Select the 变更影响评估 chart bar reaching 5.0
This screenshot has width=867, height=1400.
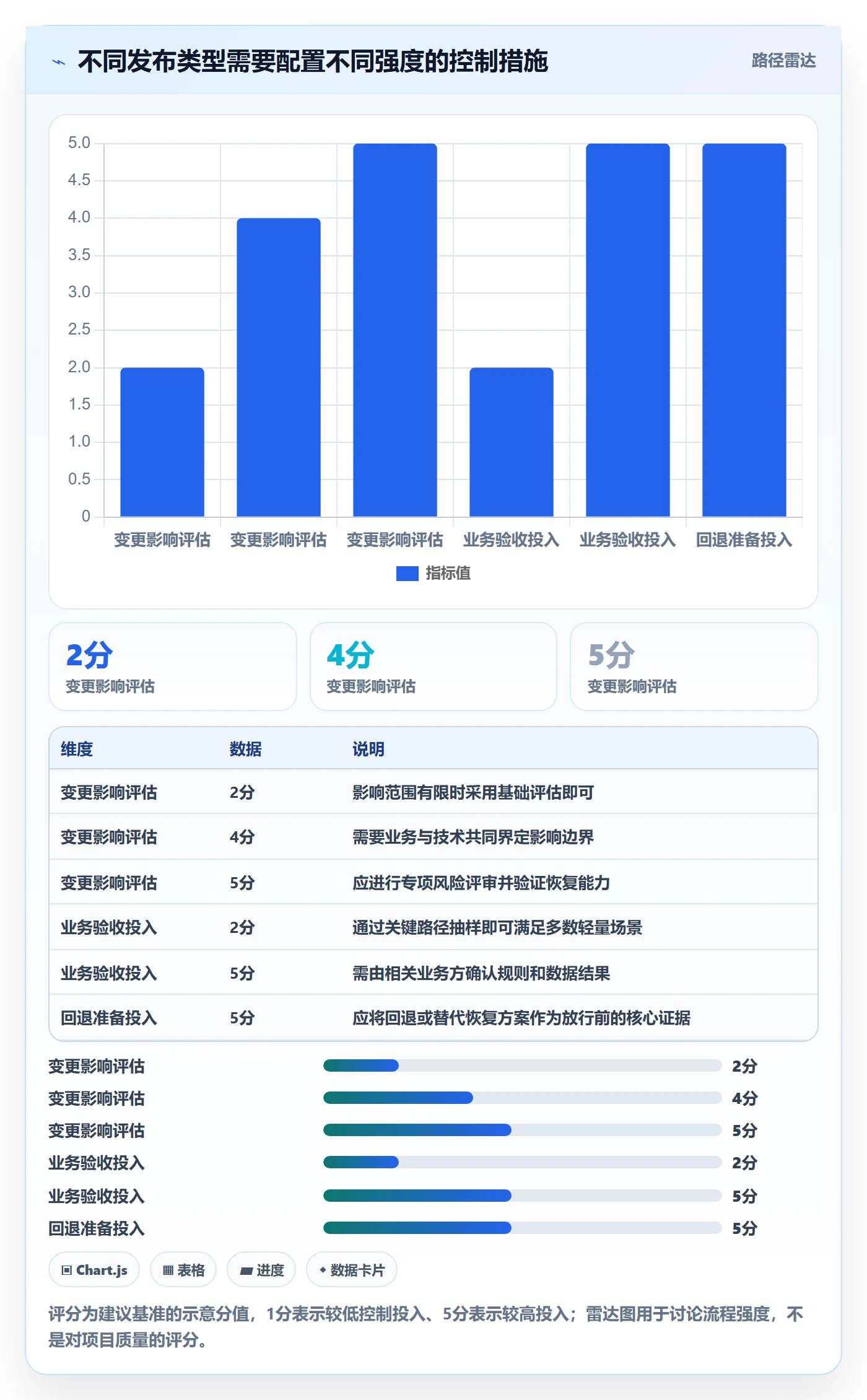point(395,330)
